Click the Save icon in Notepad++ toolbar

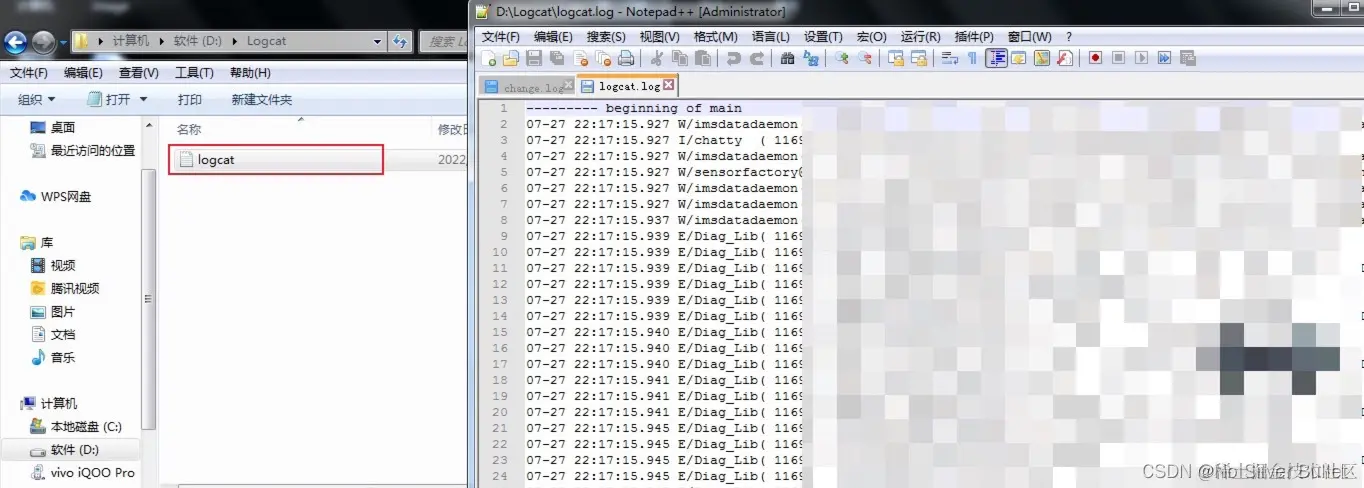point(534,58)
